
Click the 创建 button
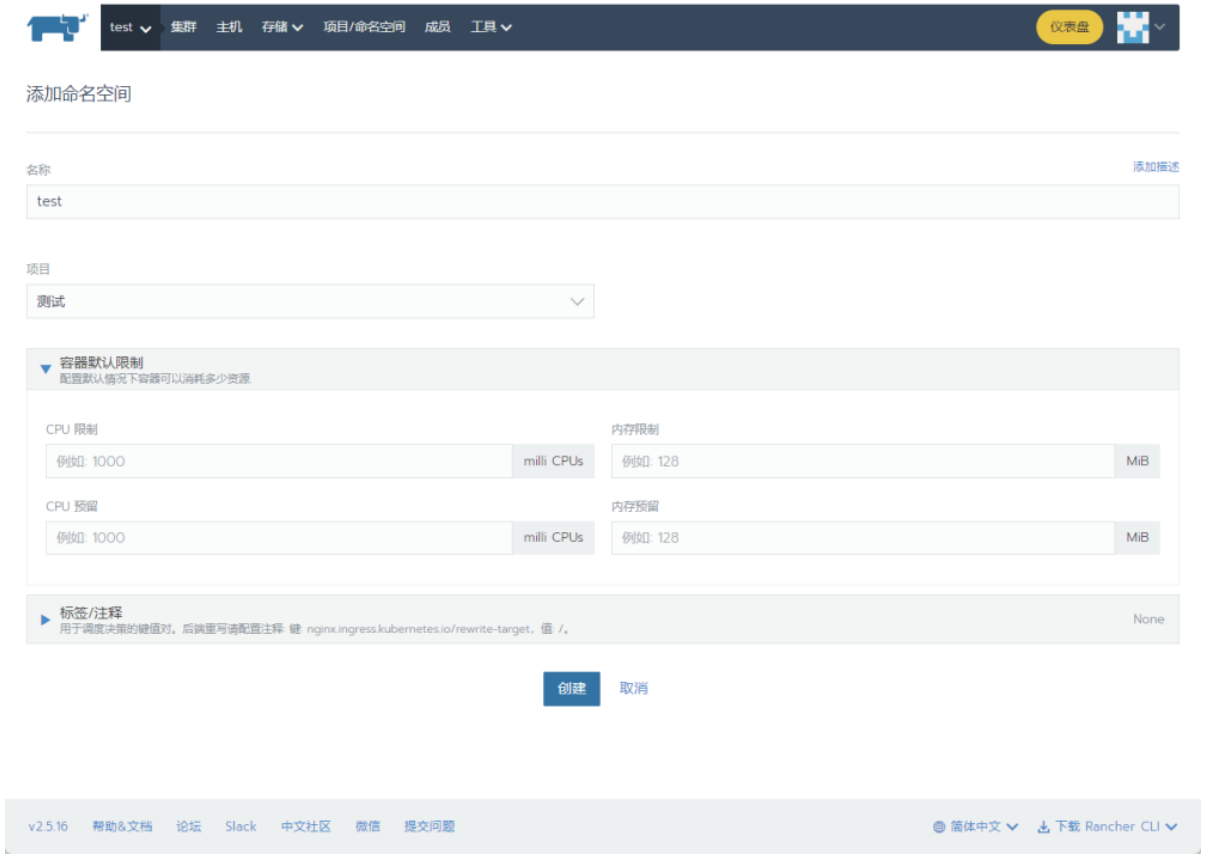[x=571, y=689]
